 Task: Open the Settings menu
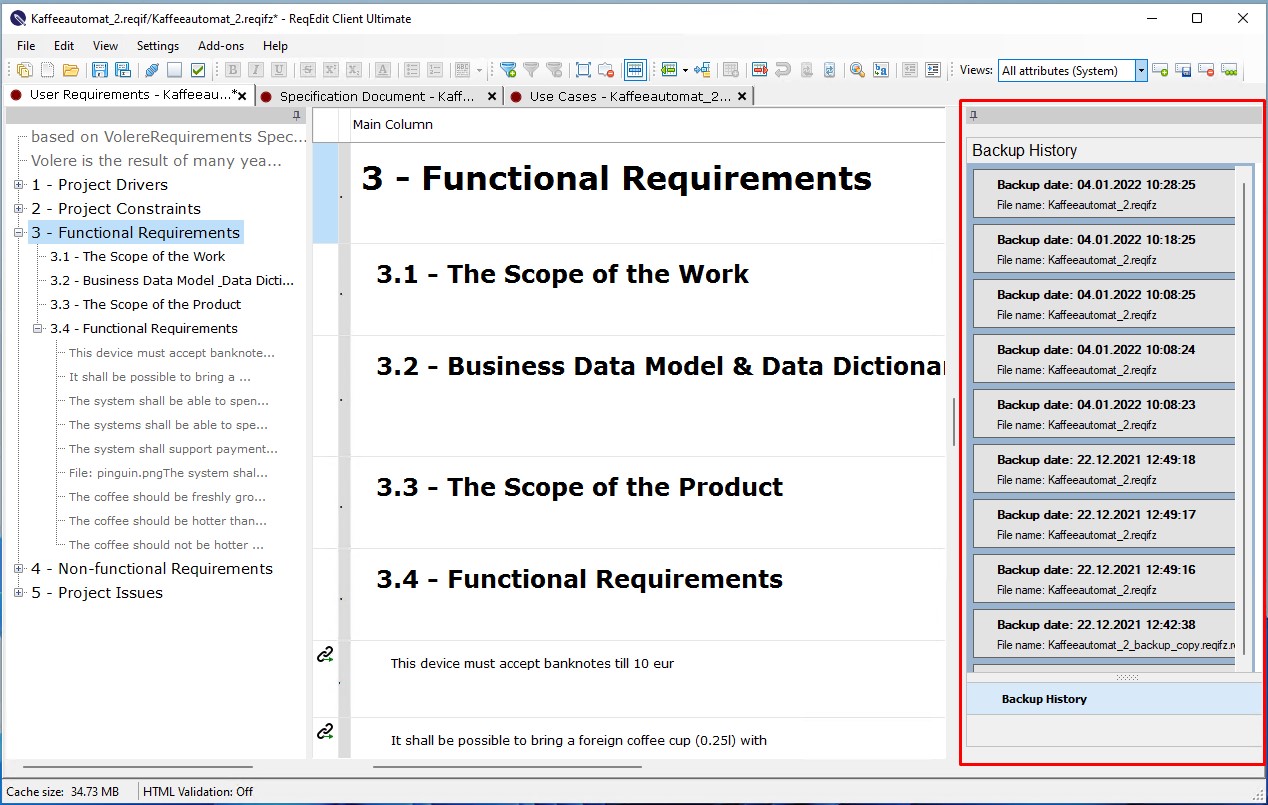pyautogui.click(x=158, y=46)
